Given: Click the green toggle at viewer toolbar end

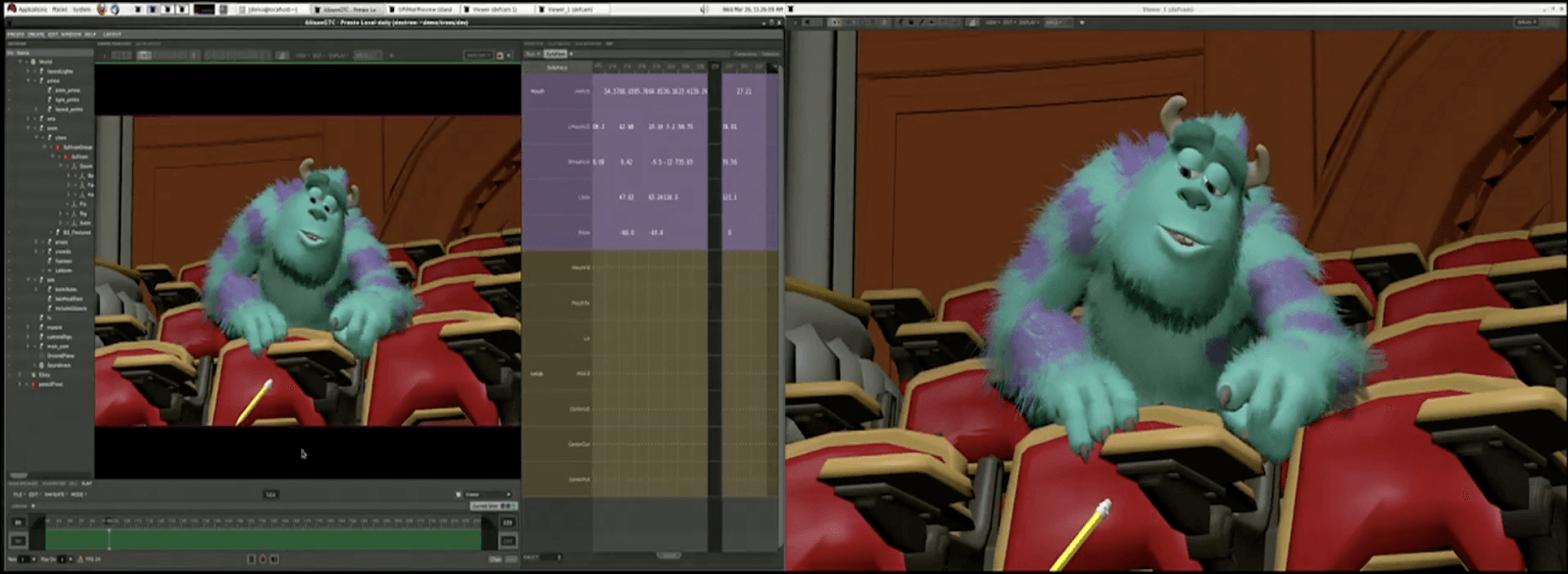Looking at the screenshot, I should coord(509,55).
